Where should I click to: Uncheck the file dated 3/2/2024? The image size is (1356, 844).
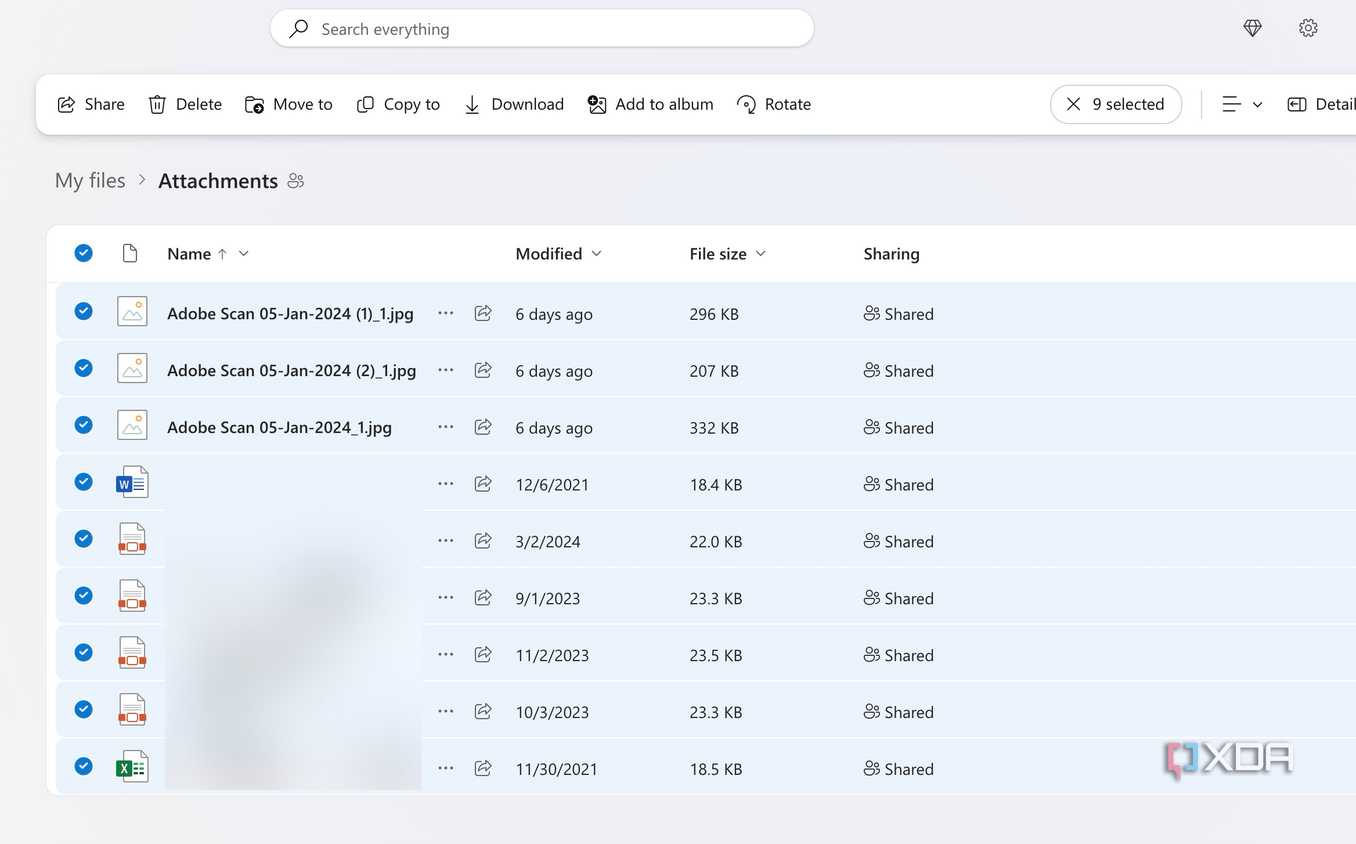(x=84, y=539)
